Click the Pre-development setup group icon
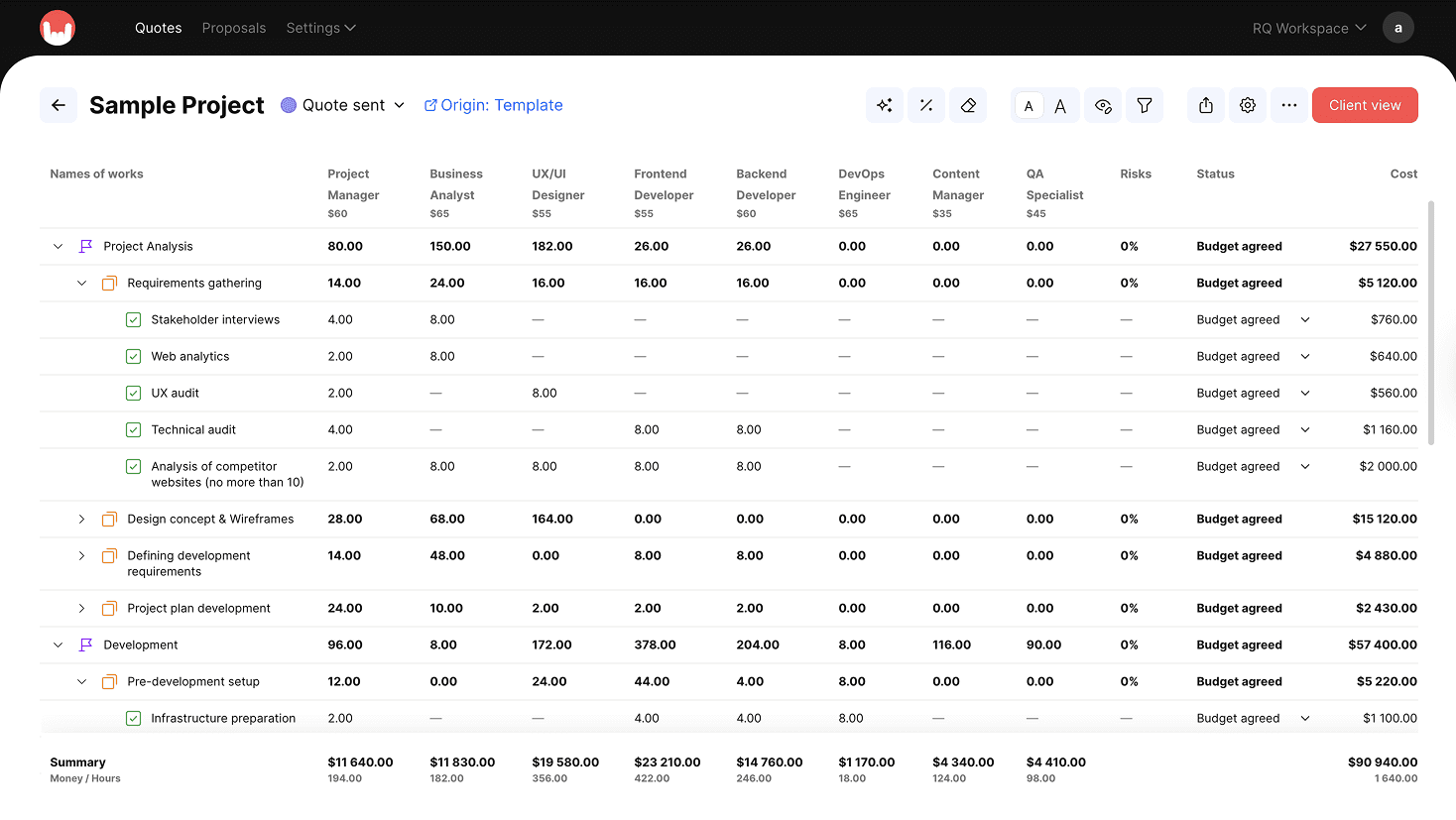 click(110, 681)
